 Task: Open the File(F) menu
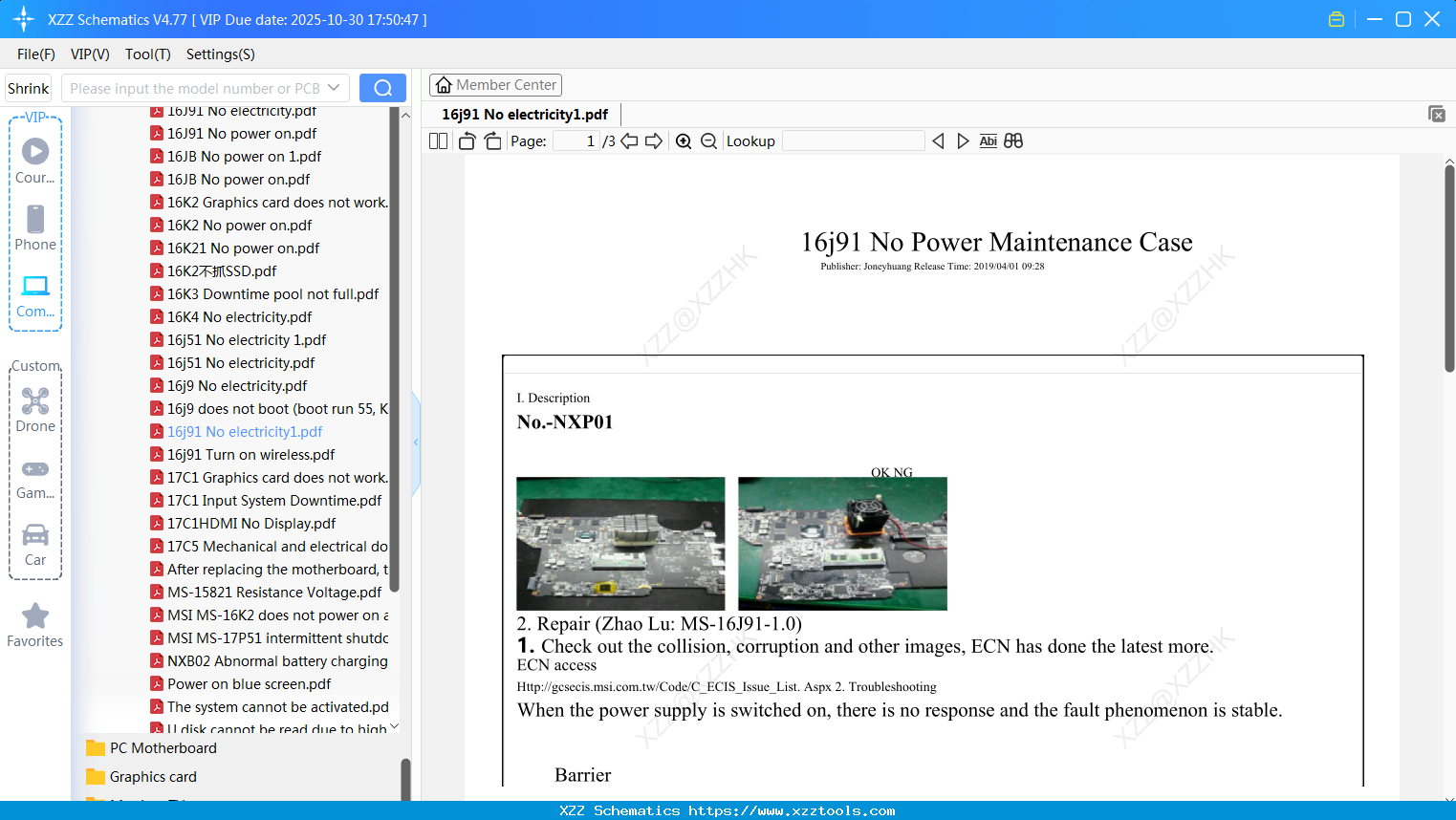click(36, 54)
